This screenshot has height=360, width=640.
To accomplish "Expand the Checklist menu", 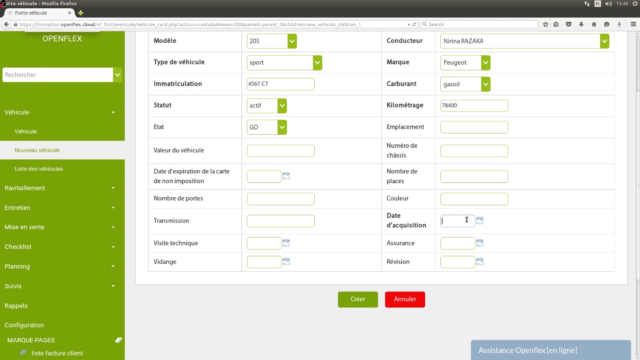I will pyautogui.click(x=62, y=247).
